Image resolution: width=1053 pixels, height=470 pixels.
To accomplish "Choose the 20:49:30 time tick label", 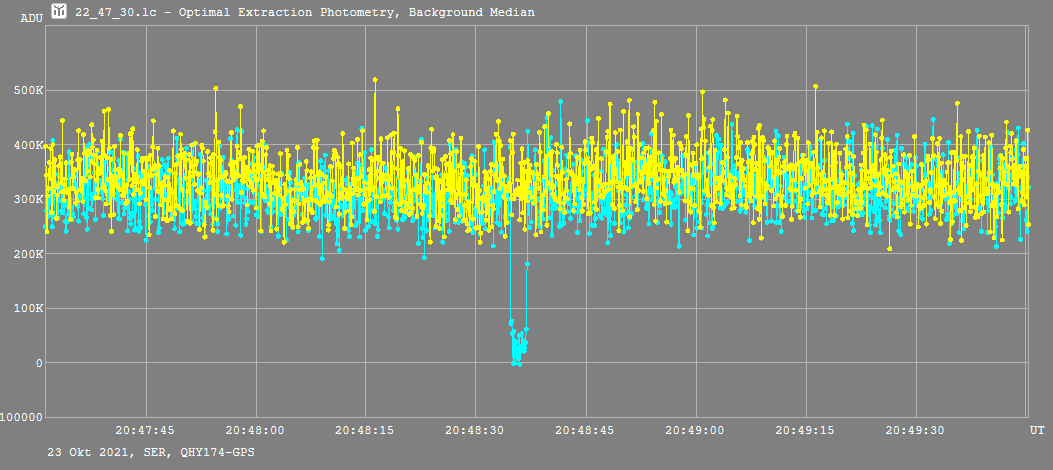I will [914, 430].
